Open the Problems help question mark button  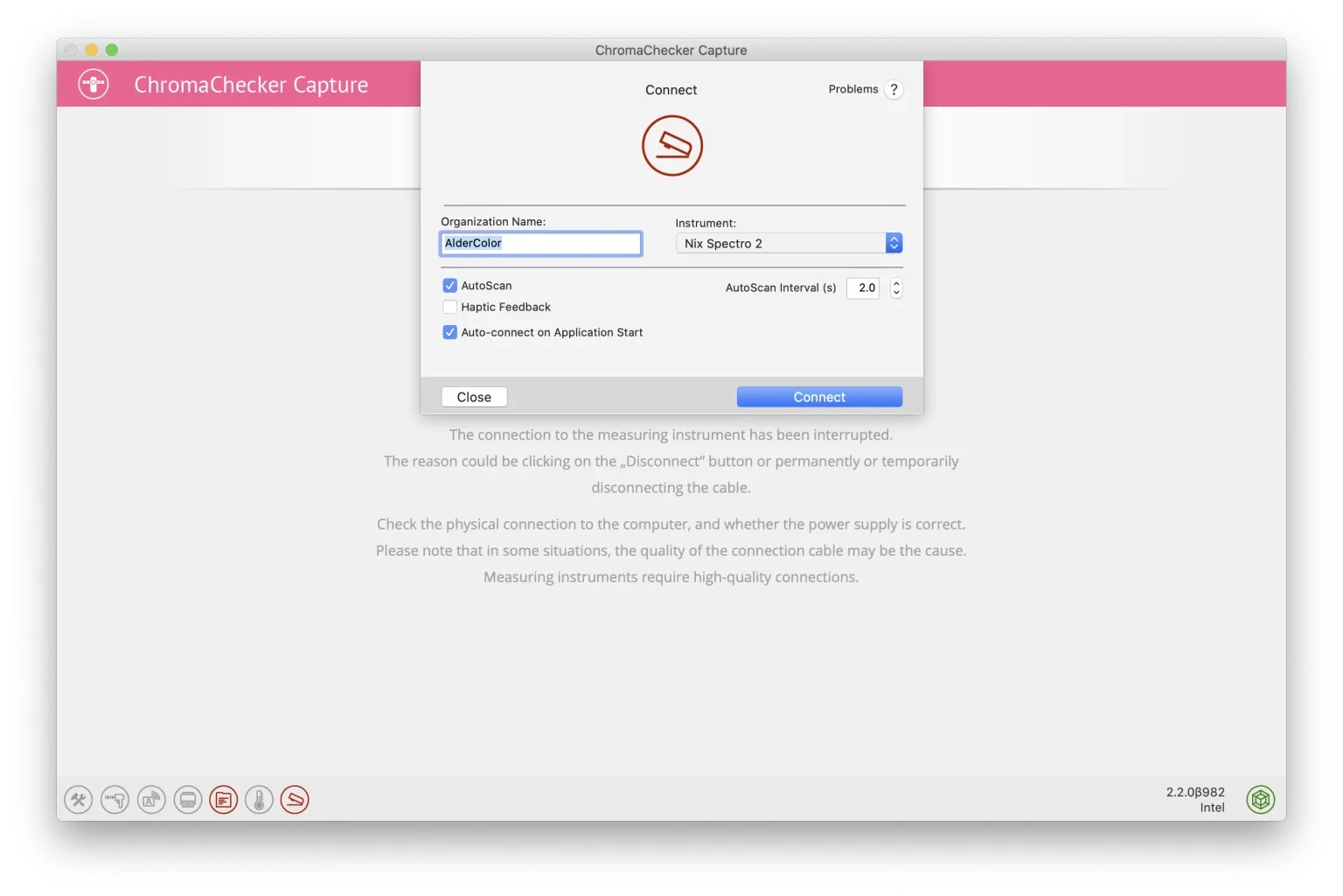[x=894, y=90]
